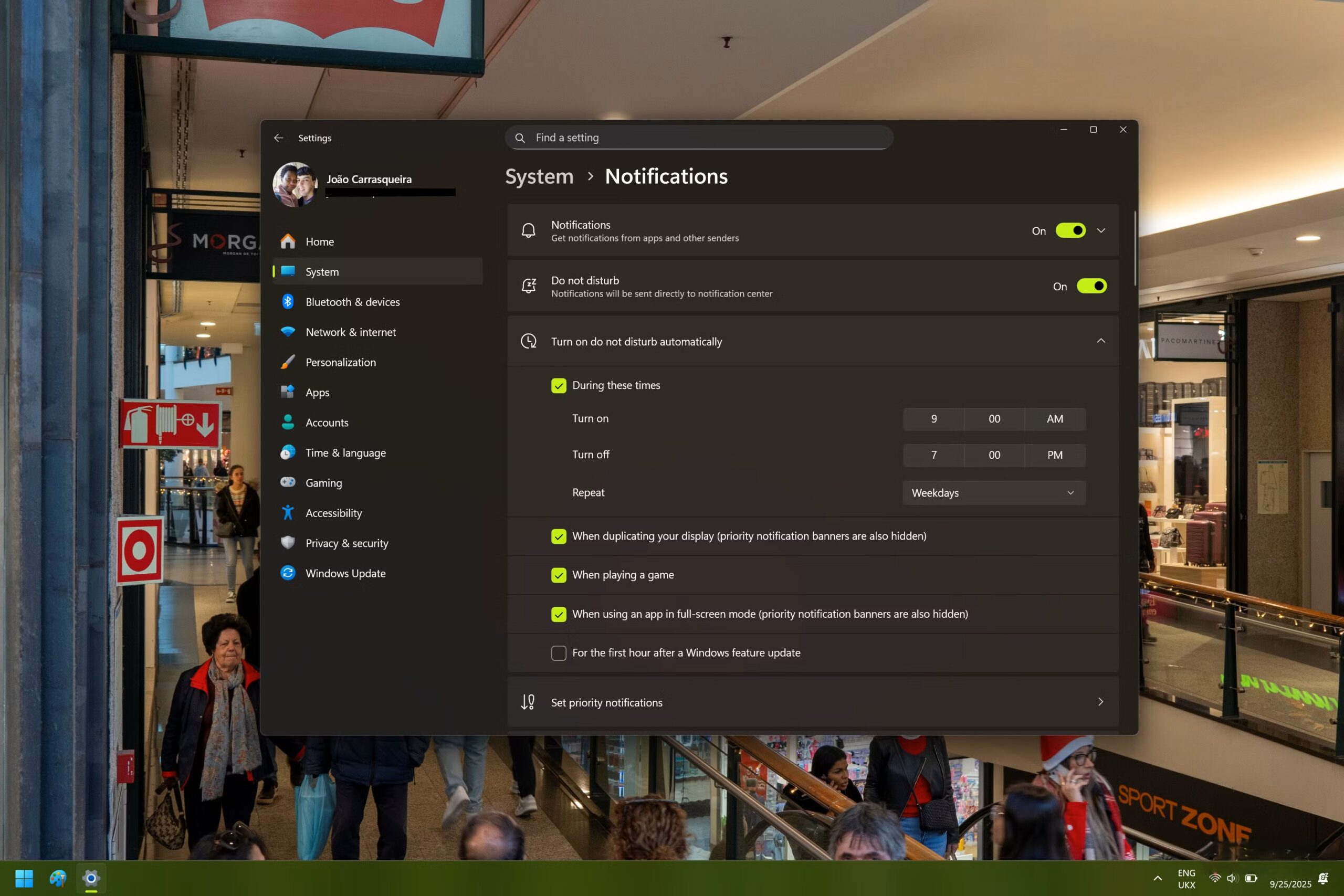Screen dimensions: 1344x896
Task: Go to Time & language settings
Action: (x=345, y=452)
